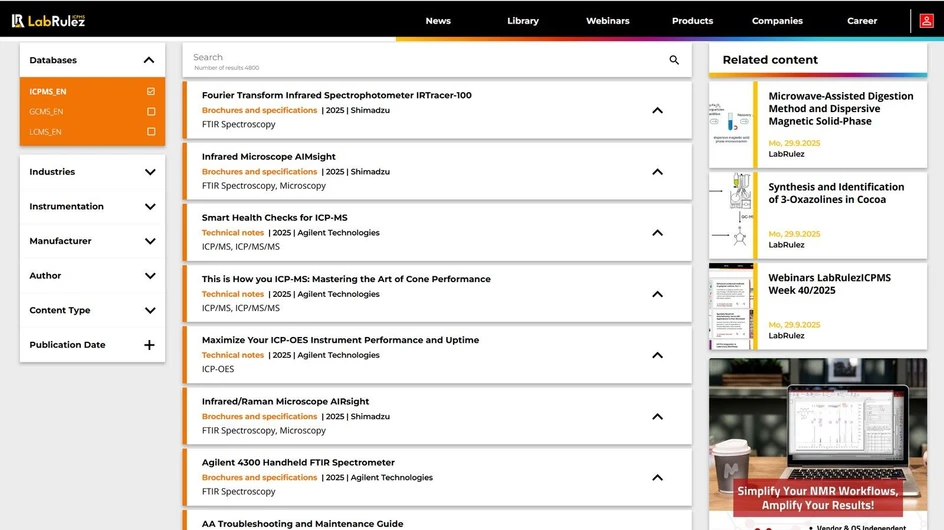Enable the GCMS_EN database checkbox
Image resolution: width=944 pixels, height=530 pixels.
[x=151, y=112]
